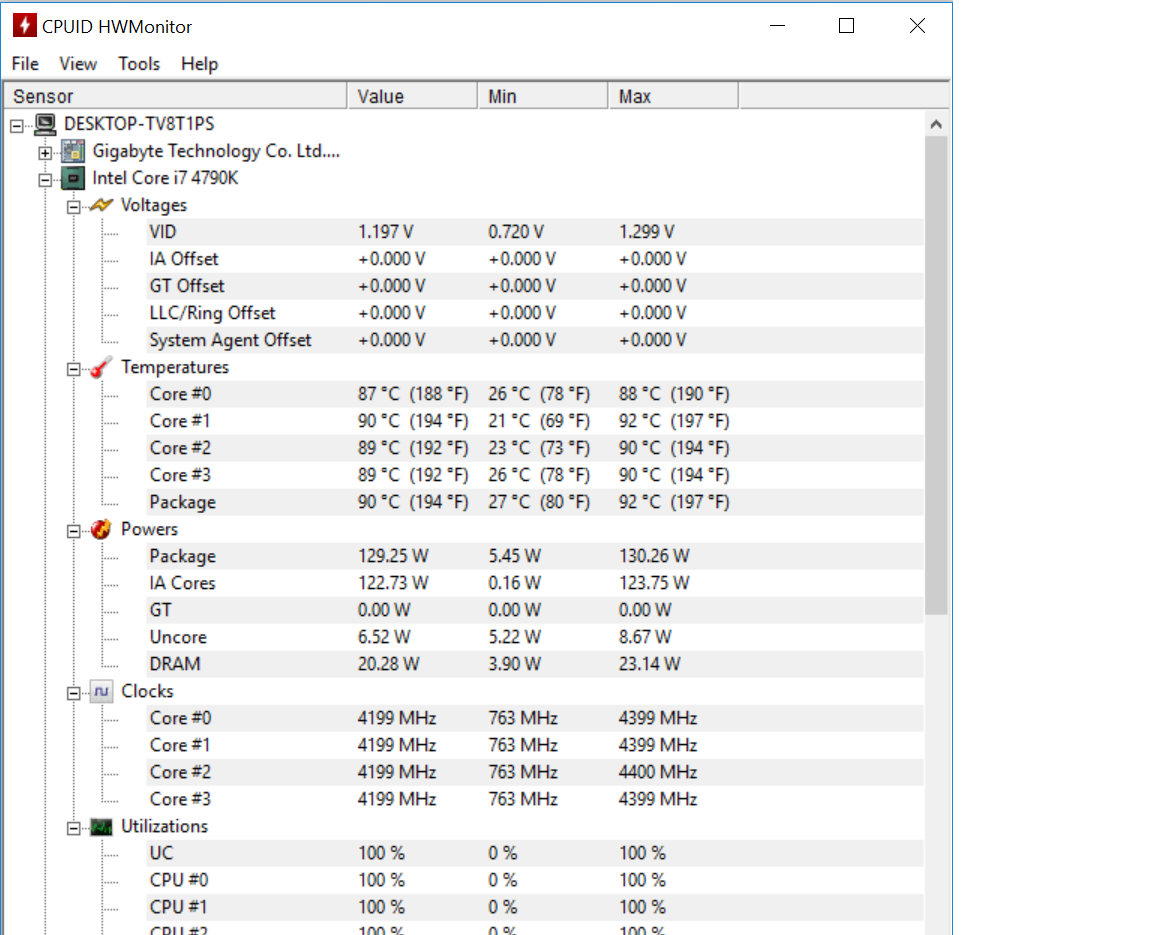Collapse the Clocks section

(x=73, y=693)
